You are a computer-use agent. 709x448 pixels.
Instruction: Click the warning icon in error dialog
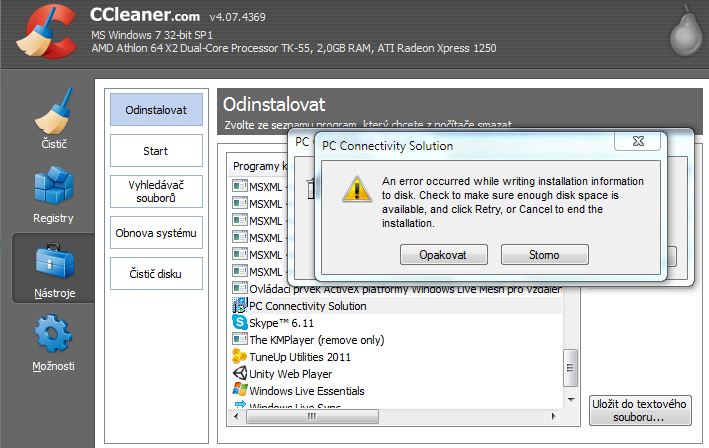click(357, 189)
